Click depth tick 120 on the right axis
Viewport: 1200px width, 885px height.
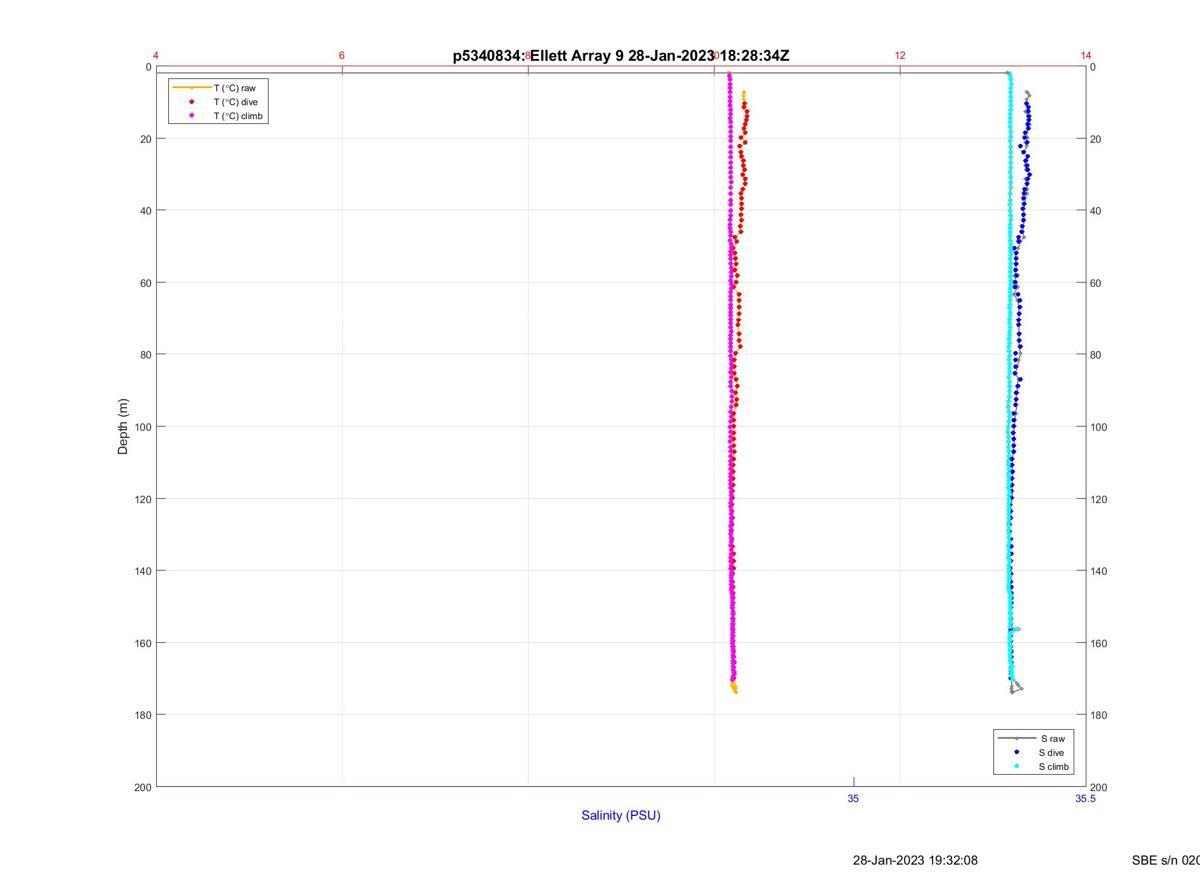pos(1099,499)
